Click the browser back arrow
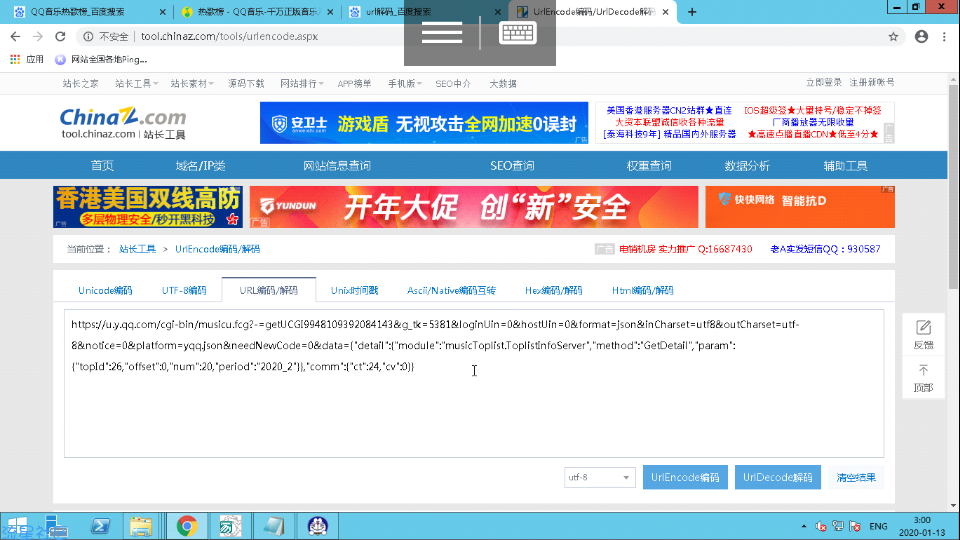The width and height of the screenshot is (960, 540). click(15, 37)
